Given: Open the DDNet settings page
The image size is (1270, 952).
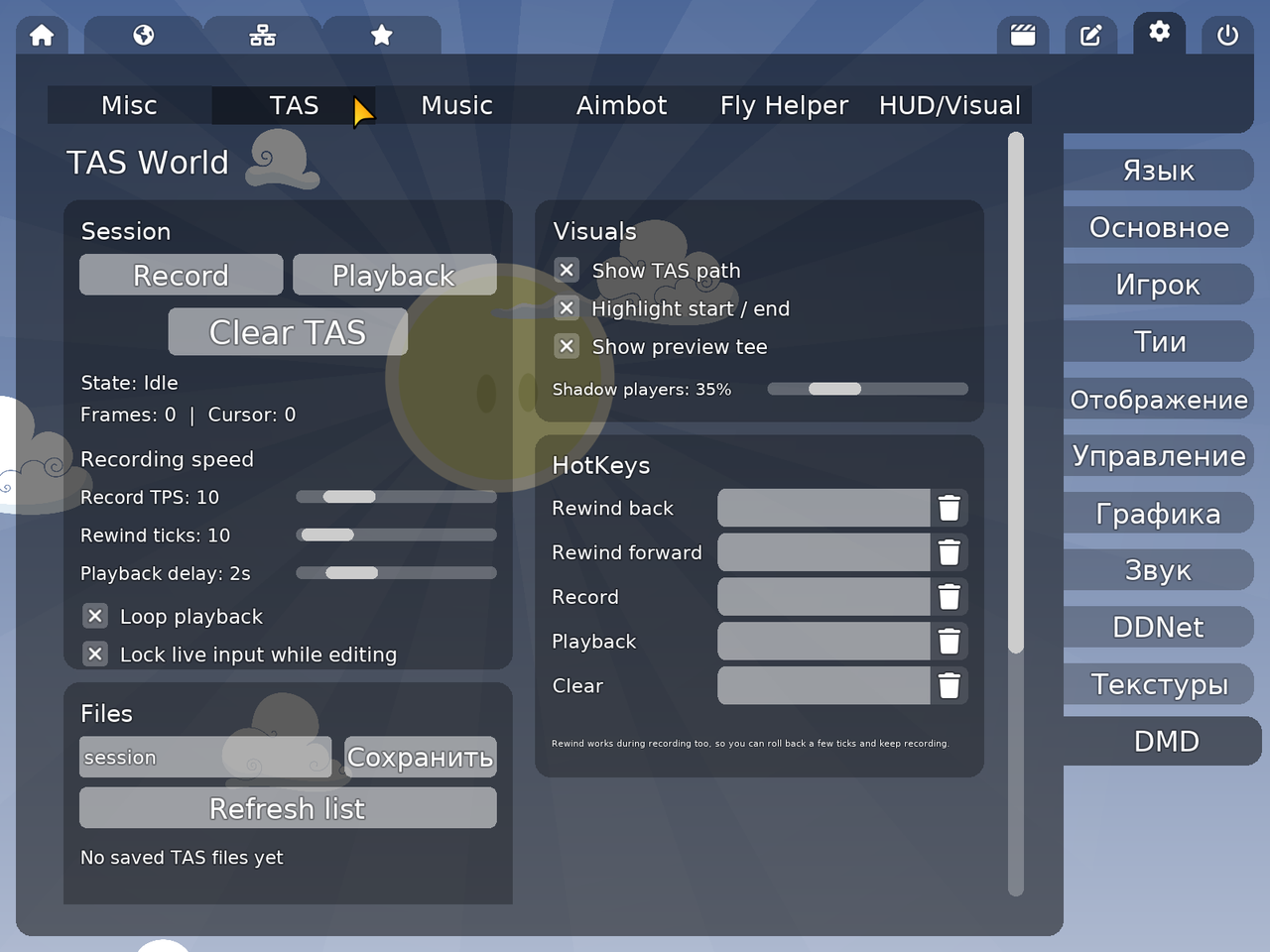Looking at the screenshot, I should pyautogui.click(x=1159, y=627).
